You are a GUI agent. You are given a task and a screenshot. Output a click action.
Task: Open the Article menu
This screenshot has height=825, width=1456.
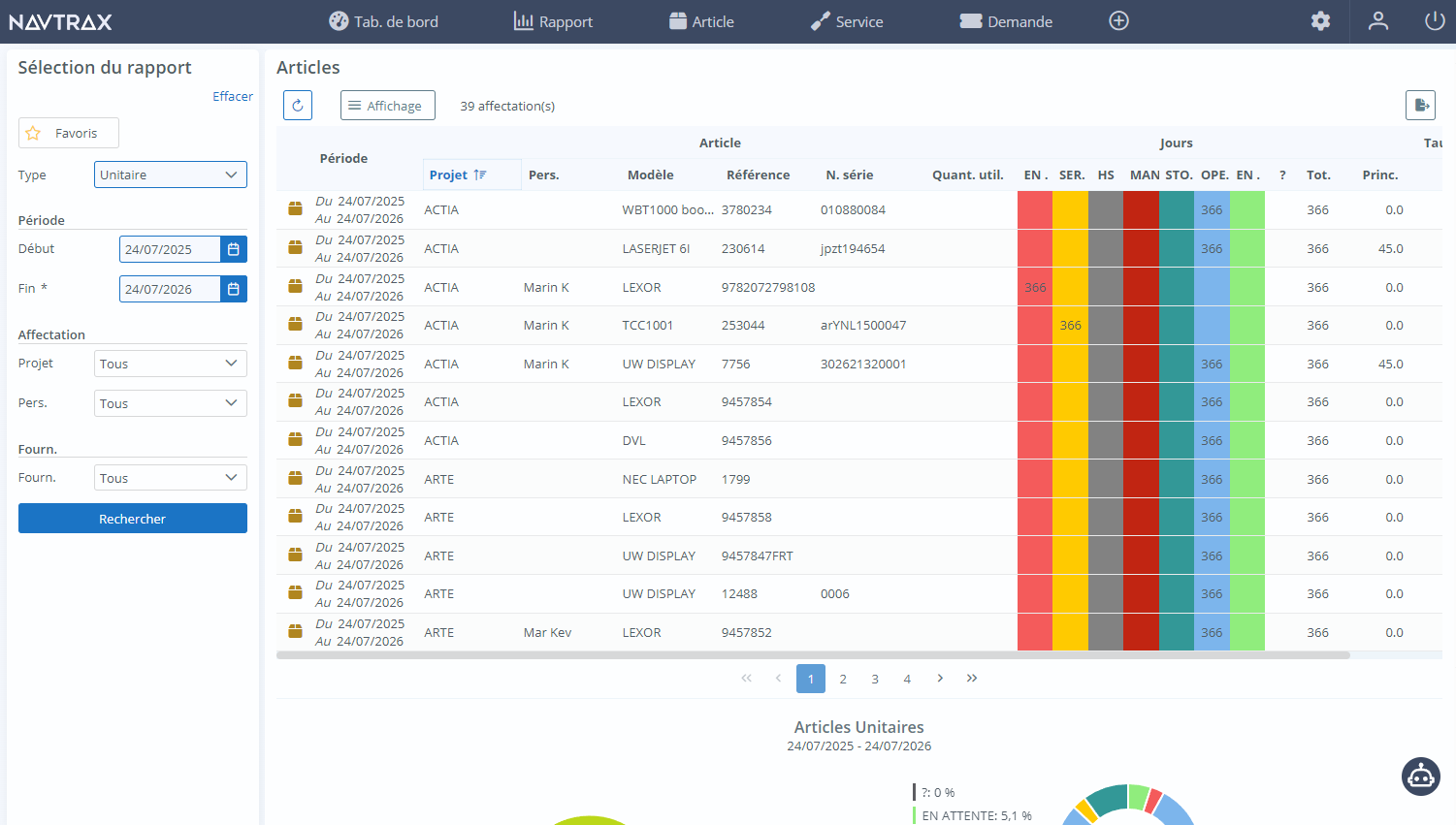[x=701, y=21]
